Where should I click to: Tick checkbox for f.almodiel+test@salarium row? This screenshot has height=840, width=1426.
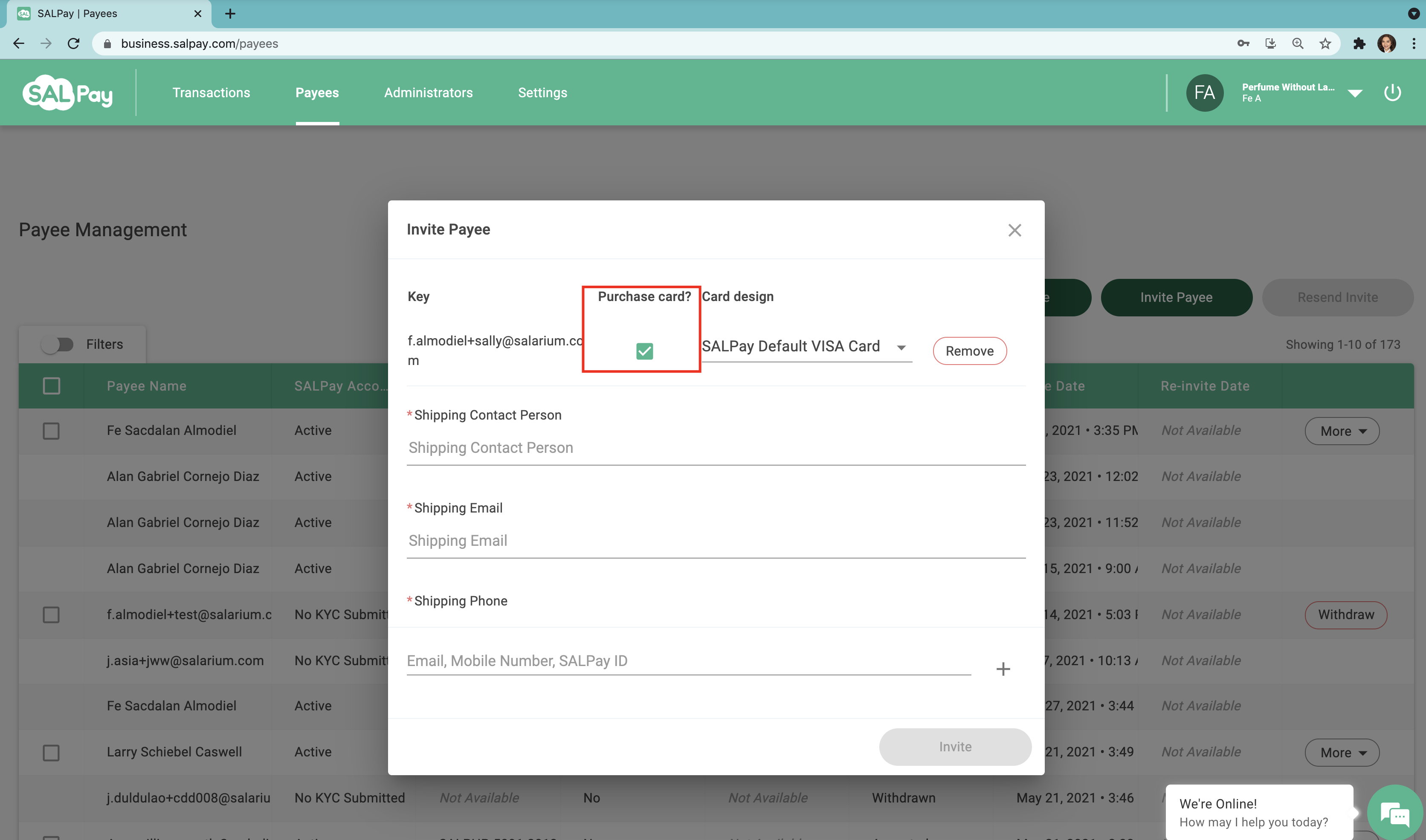[x=52, y=615]
